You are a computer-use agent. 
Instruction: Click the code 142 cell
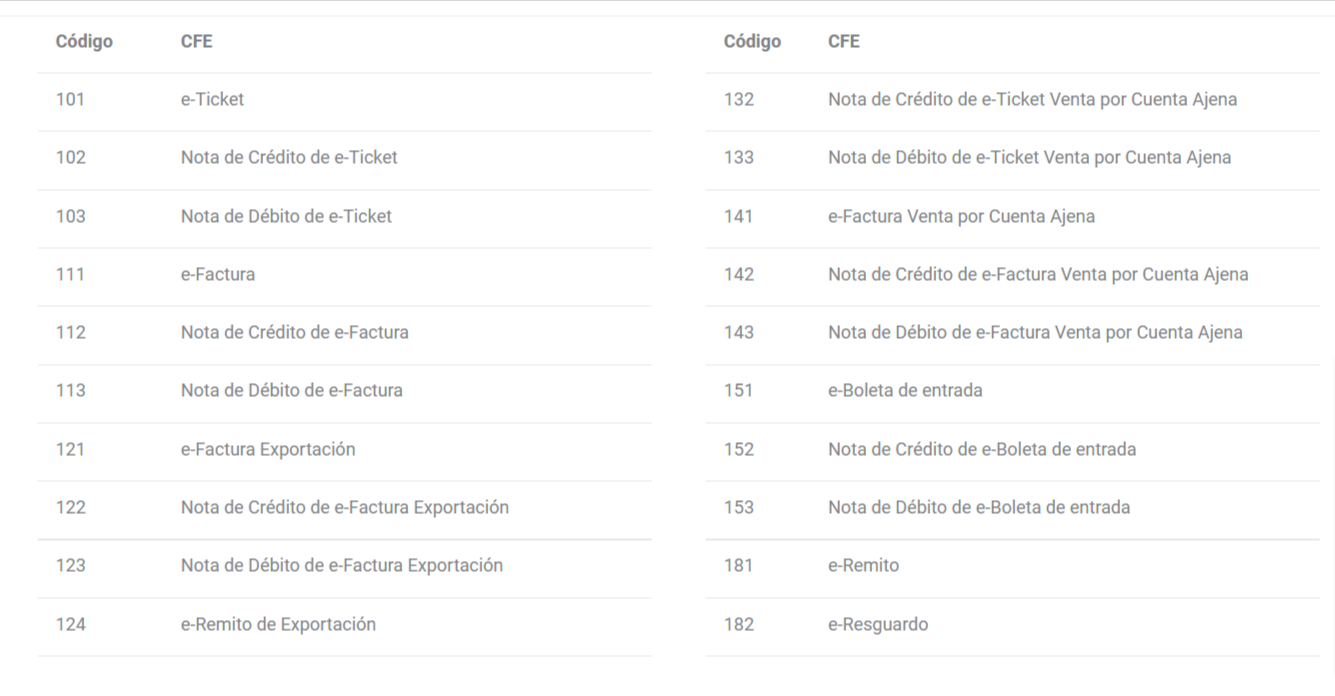(x=739, y=275)
